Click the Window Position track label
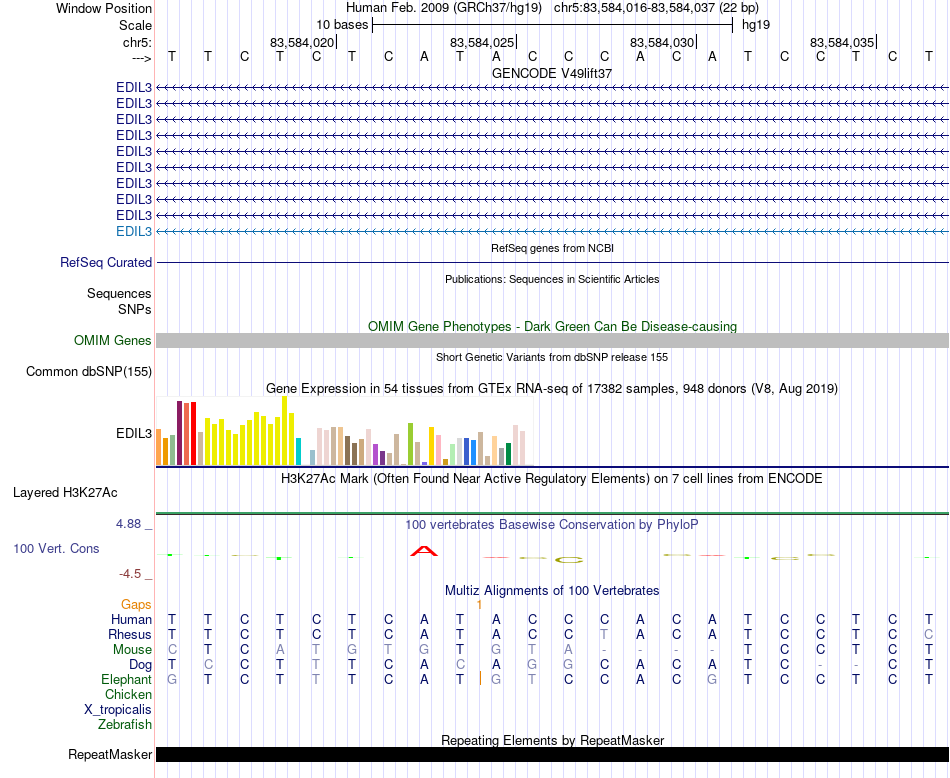950x778 pixels. click(x=104, y=8)
